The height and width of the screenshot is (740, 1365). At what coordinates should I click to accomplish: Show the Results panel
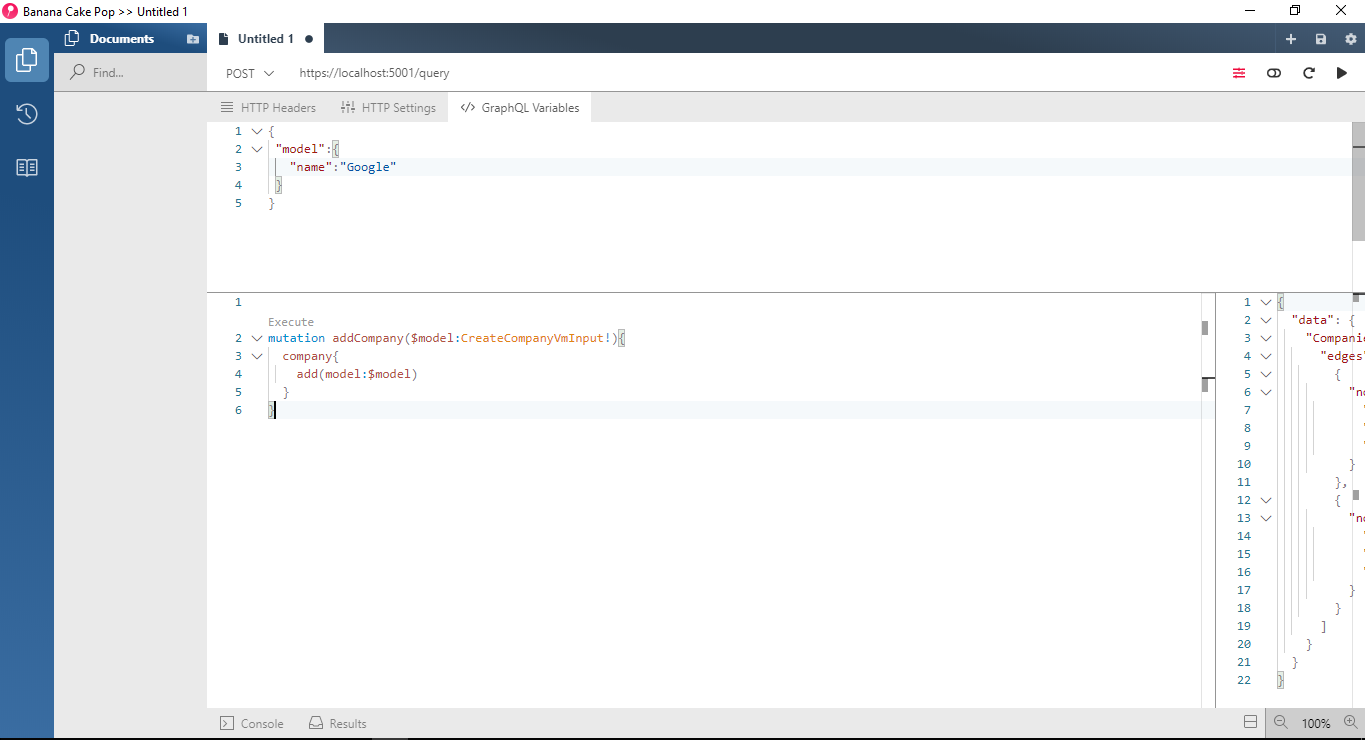click(x=337, y=723)
